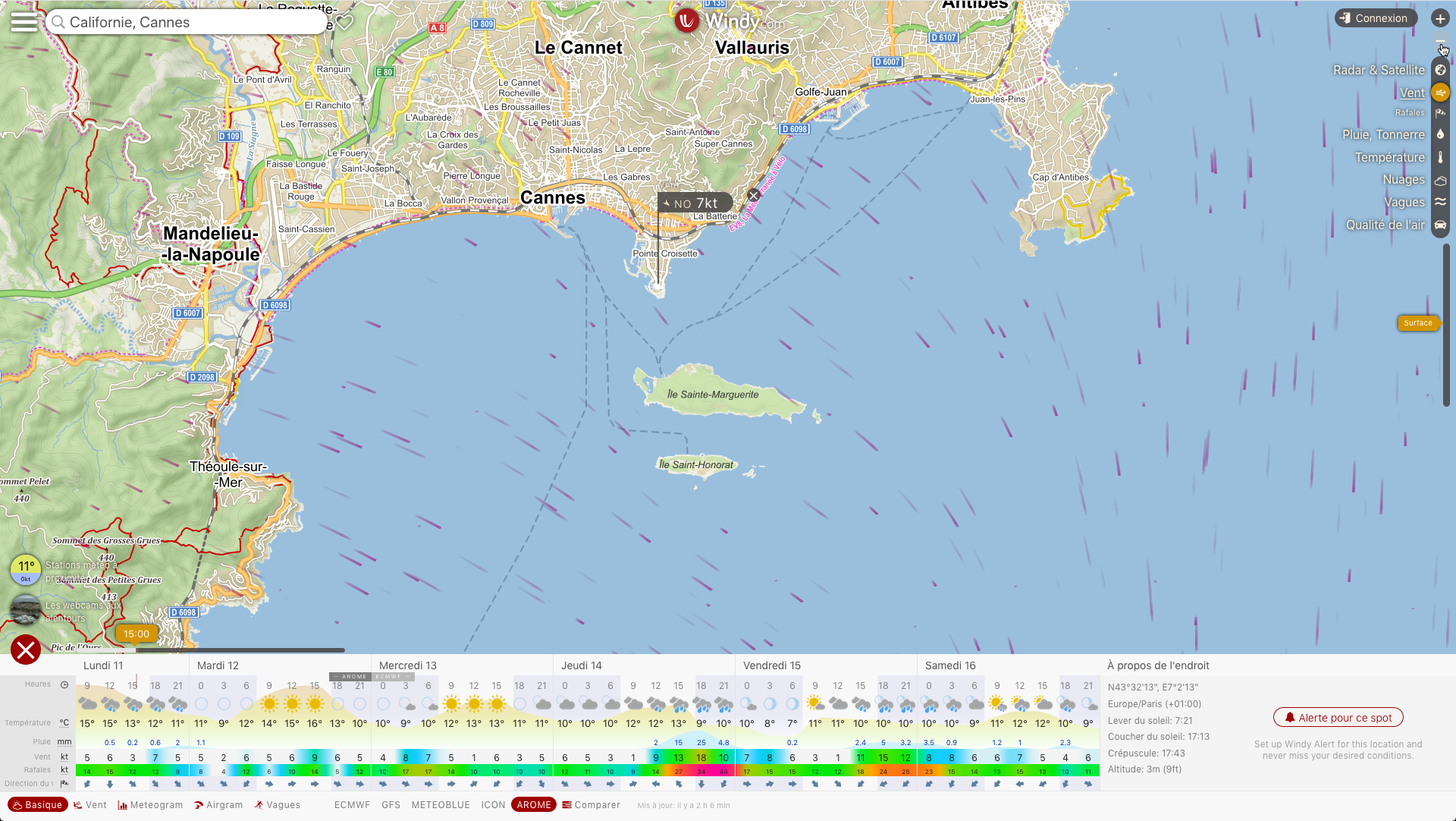Activate the Nuages cloud layer icon
The width and height of the screenshot is (1456, 821).
point(1440,180)
